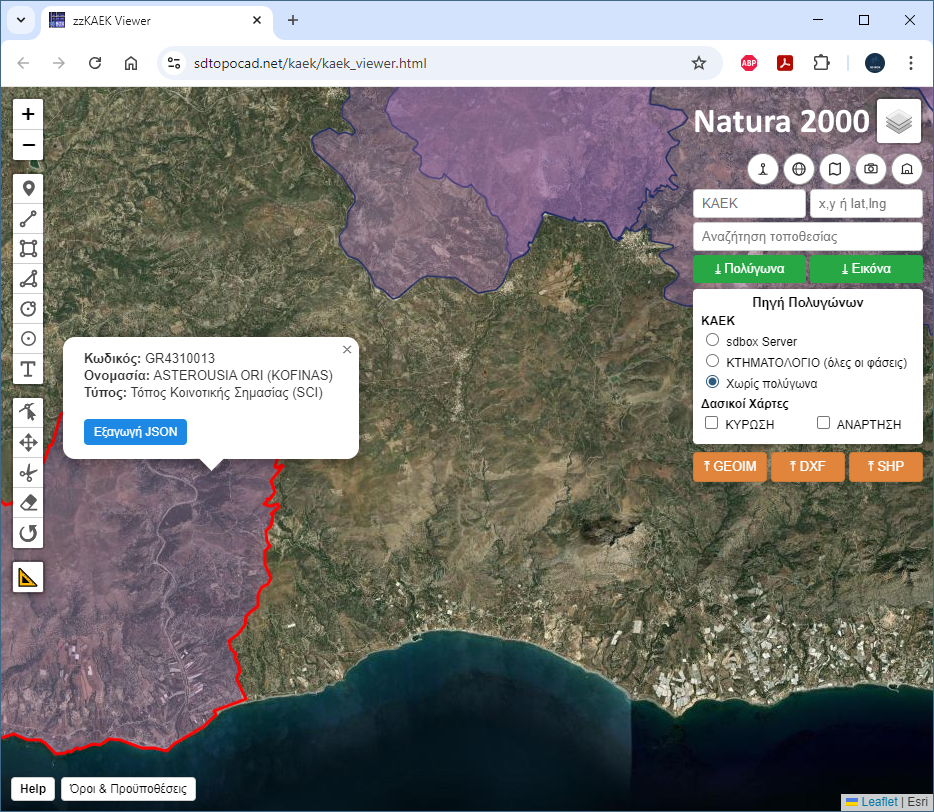Select the scissors cut tool
This screenshot has height=812, width=934.
28,472
